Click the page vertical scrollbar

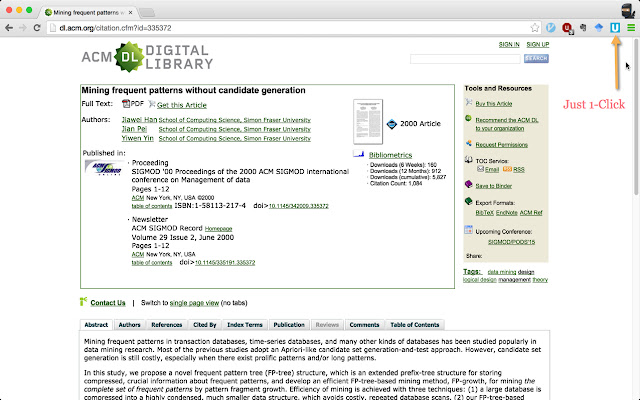[x=636, y=116]
